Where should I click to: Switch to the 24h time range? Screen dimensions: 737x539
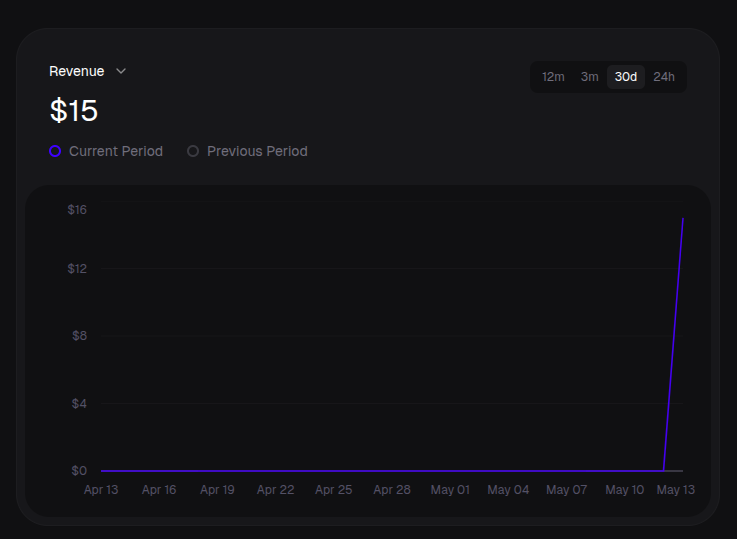tap(664, 77)
